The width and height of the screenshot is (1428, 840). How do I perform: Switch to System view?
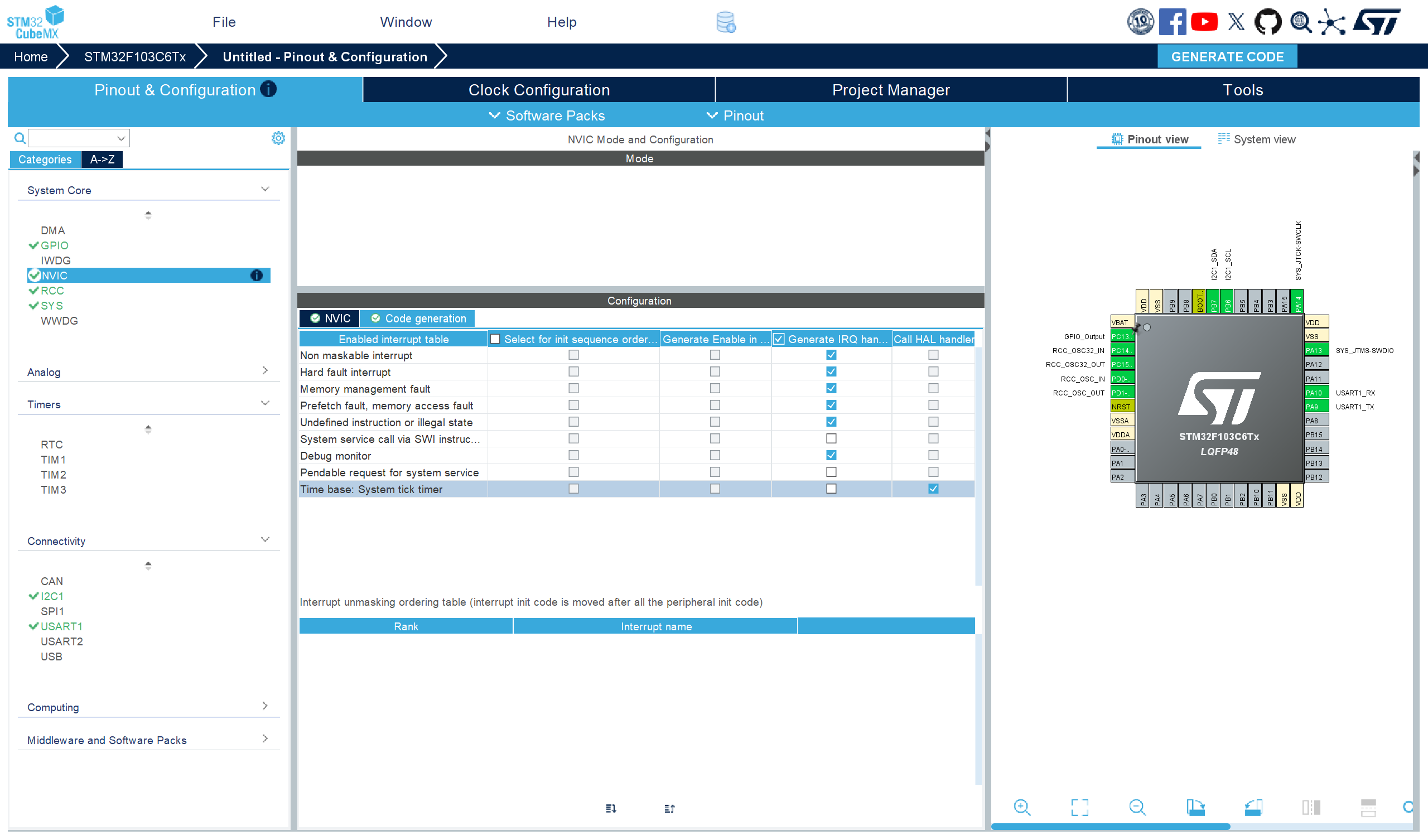coord(1256,139)
